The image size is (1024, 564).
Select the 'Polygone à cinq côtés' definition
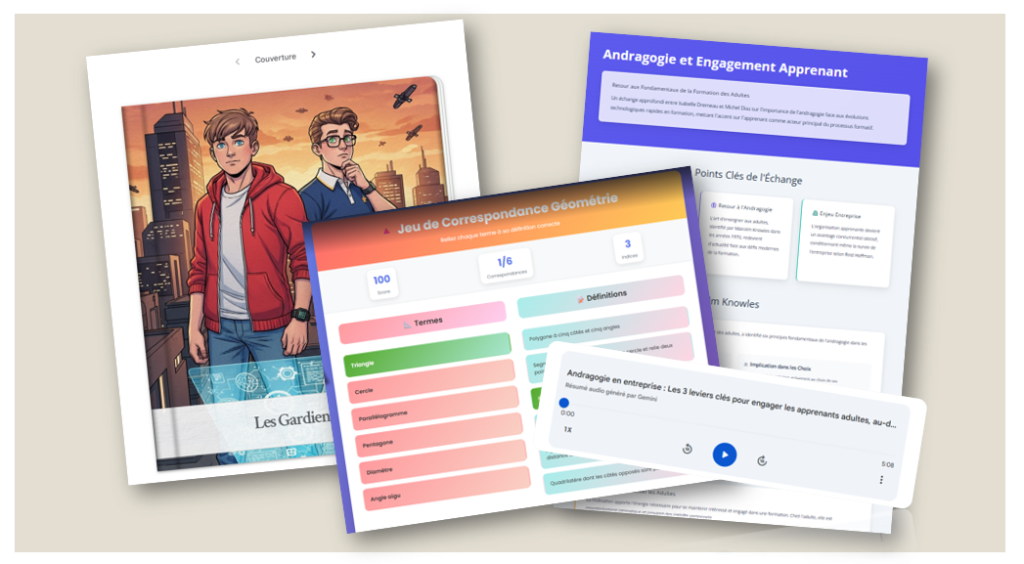point(603,325)
